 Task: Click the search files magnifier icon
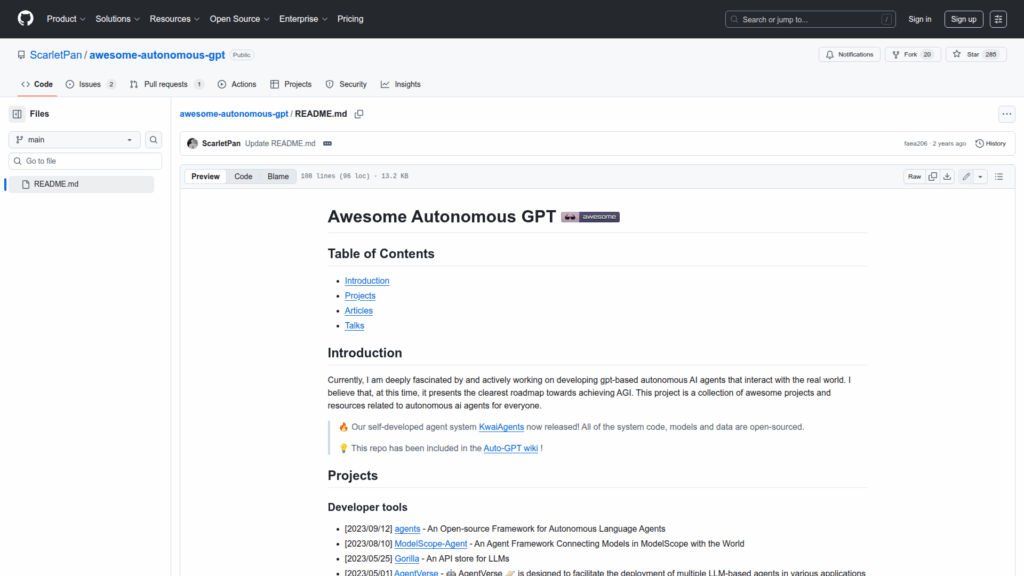click(x=154, y=140)
